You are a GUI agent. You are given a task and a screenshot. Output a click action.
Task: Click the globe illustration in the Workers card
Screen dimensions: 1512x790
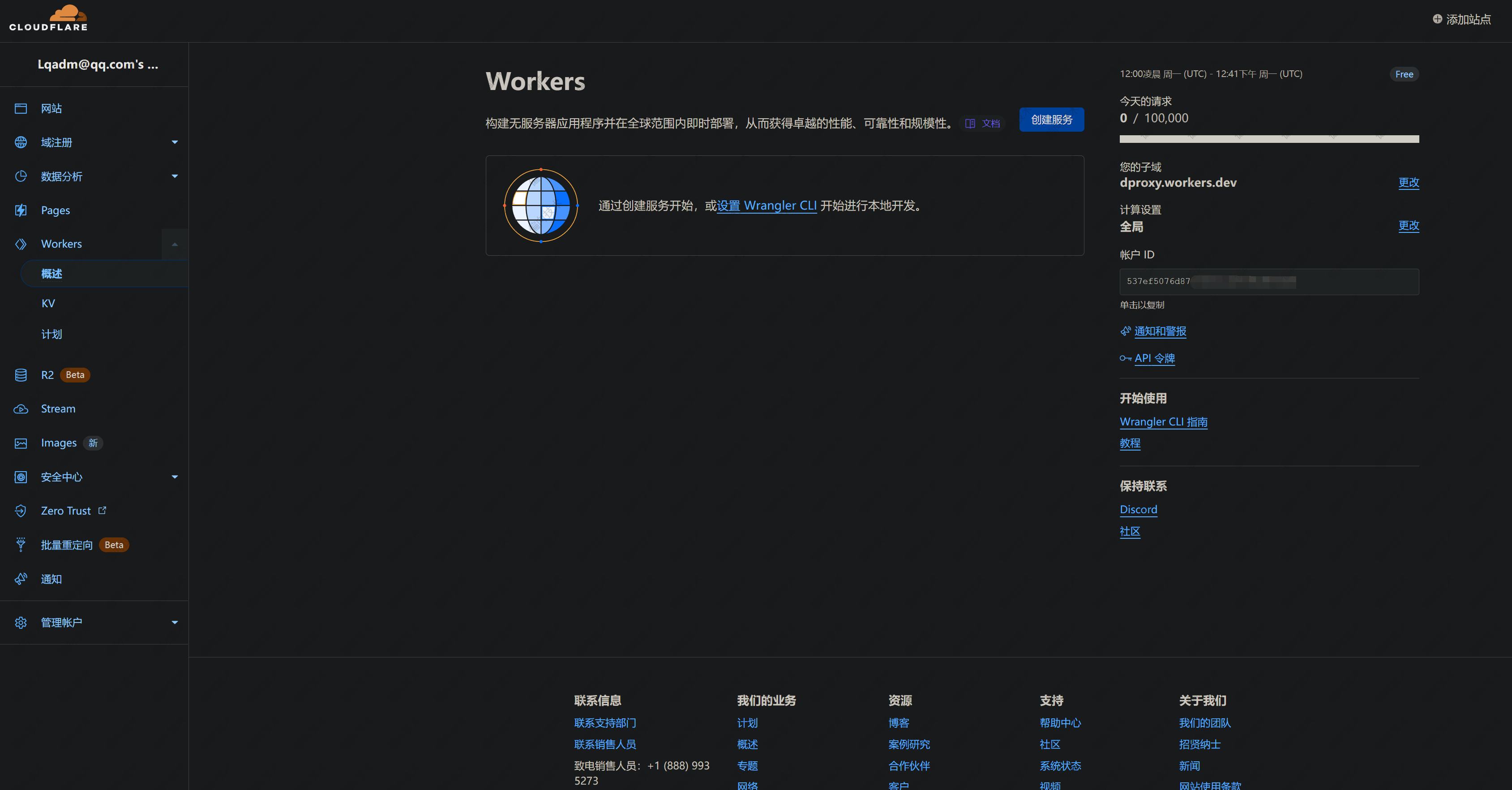[x=540, y=206]
